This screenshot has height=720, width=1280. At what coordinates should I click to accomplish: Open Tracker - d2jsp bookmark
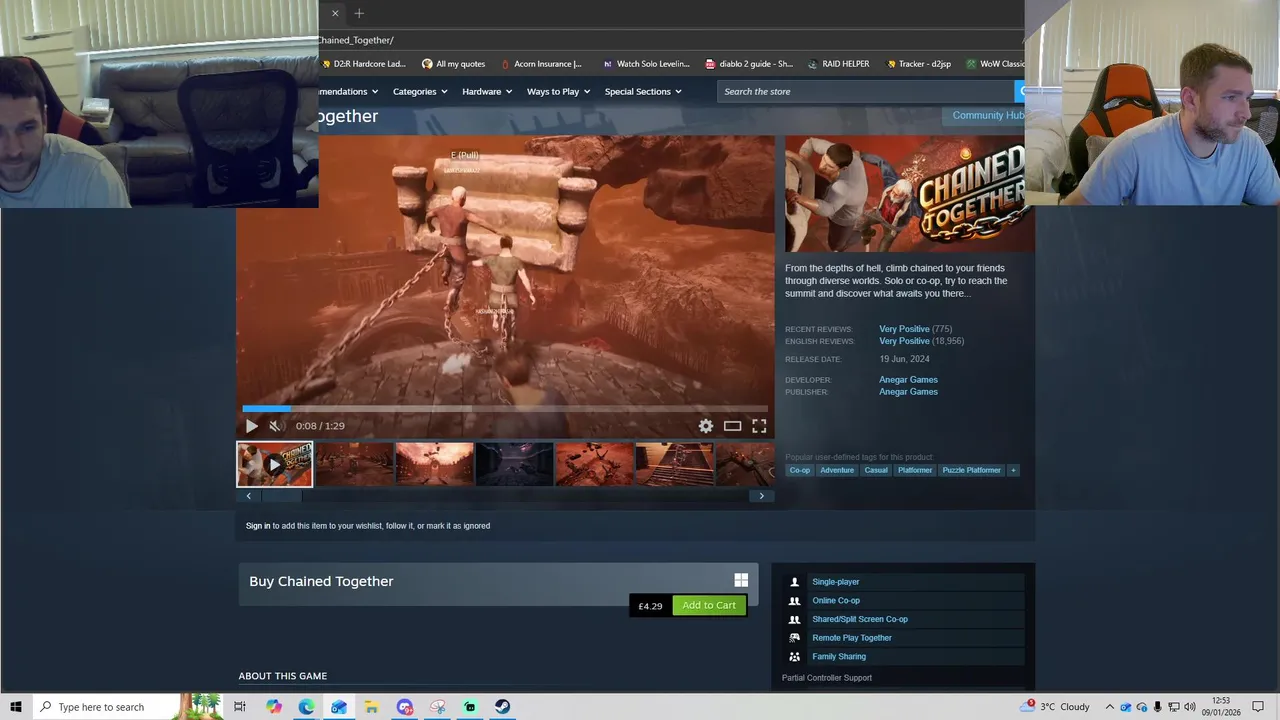pos(918,64)
